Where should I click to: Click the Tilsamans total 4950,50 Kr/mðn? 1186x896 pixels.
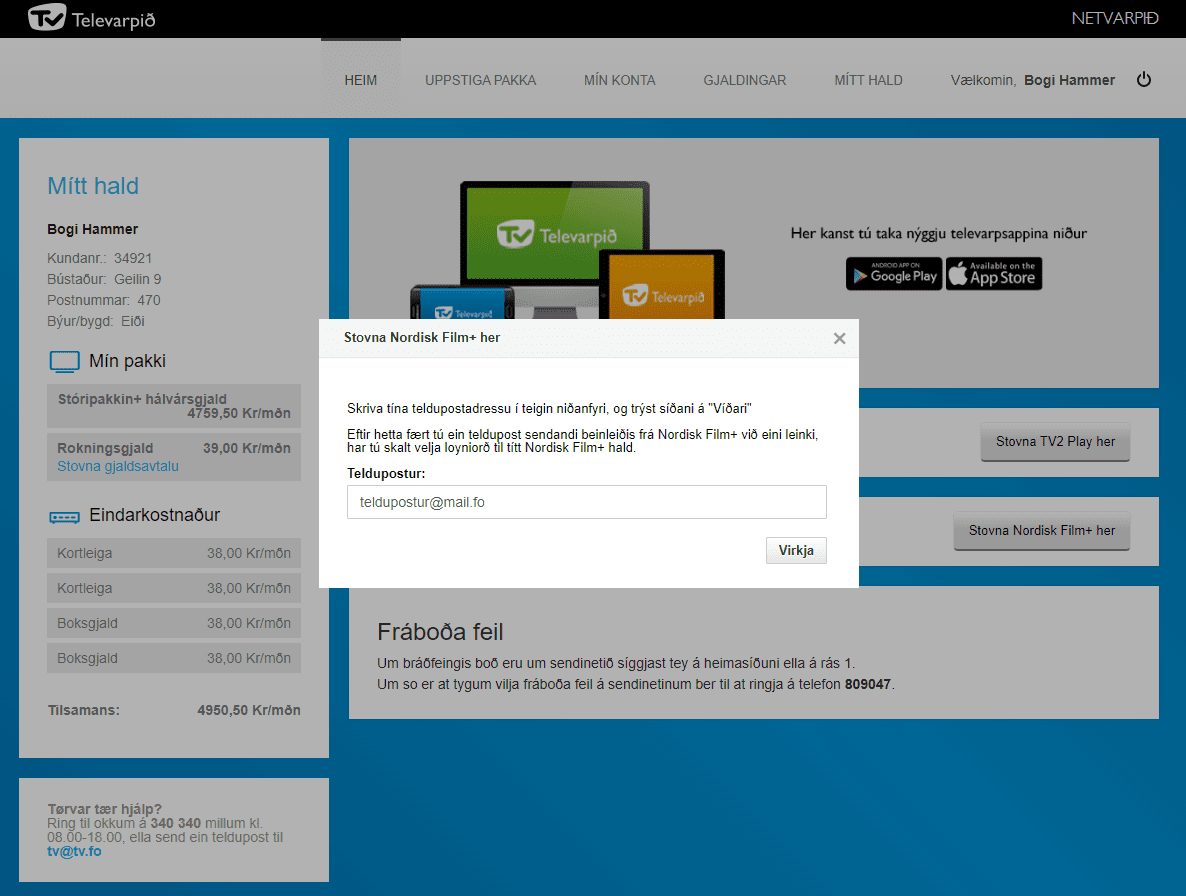click(x=249, y=711)
